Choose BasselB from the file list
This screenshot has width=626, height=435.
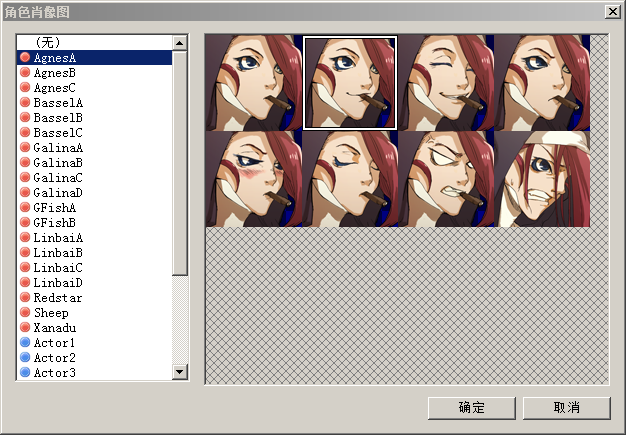[x=95, y=118]
